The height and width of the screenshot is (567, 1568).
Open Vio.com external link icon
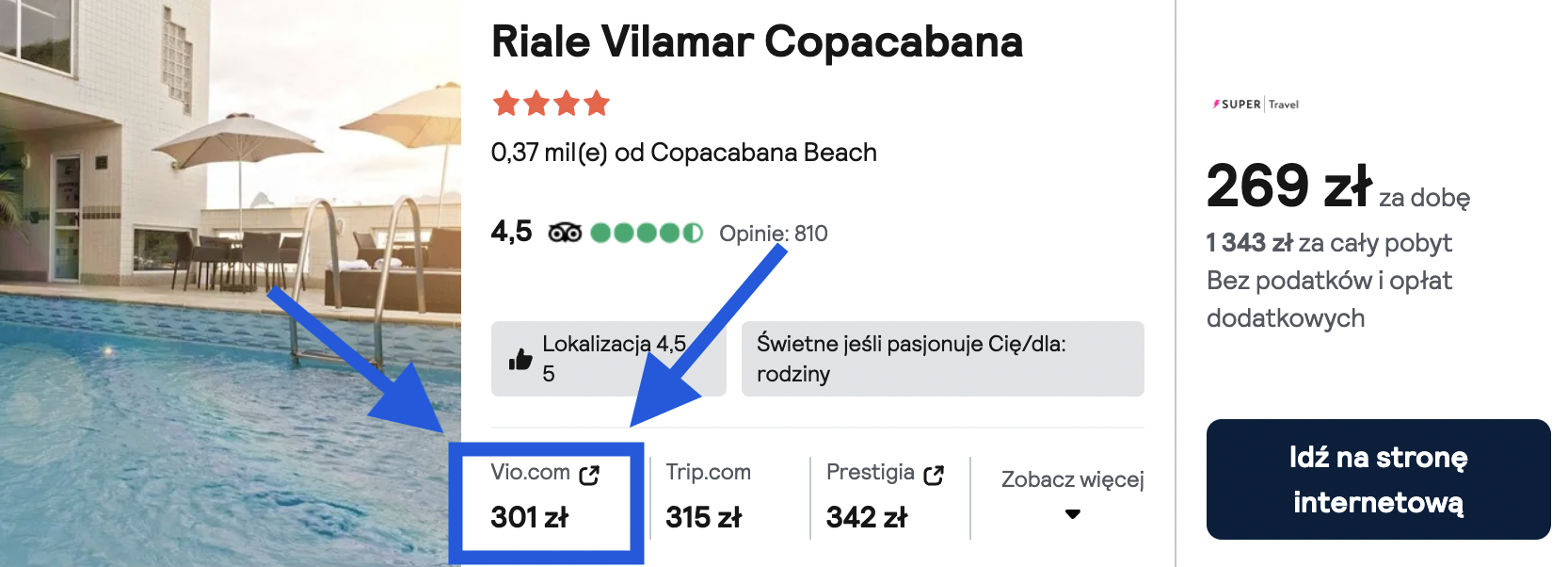pyautogui.click(x=589, y=475)
